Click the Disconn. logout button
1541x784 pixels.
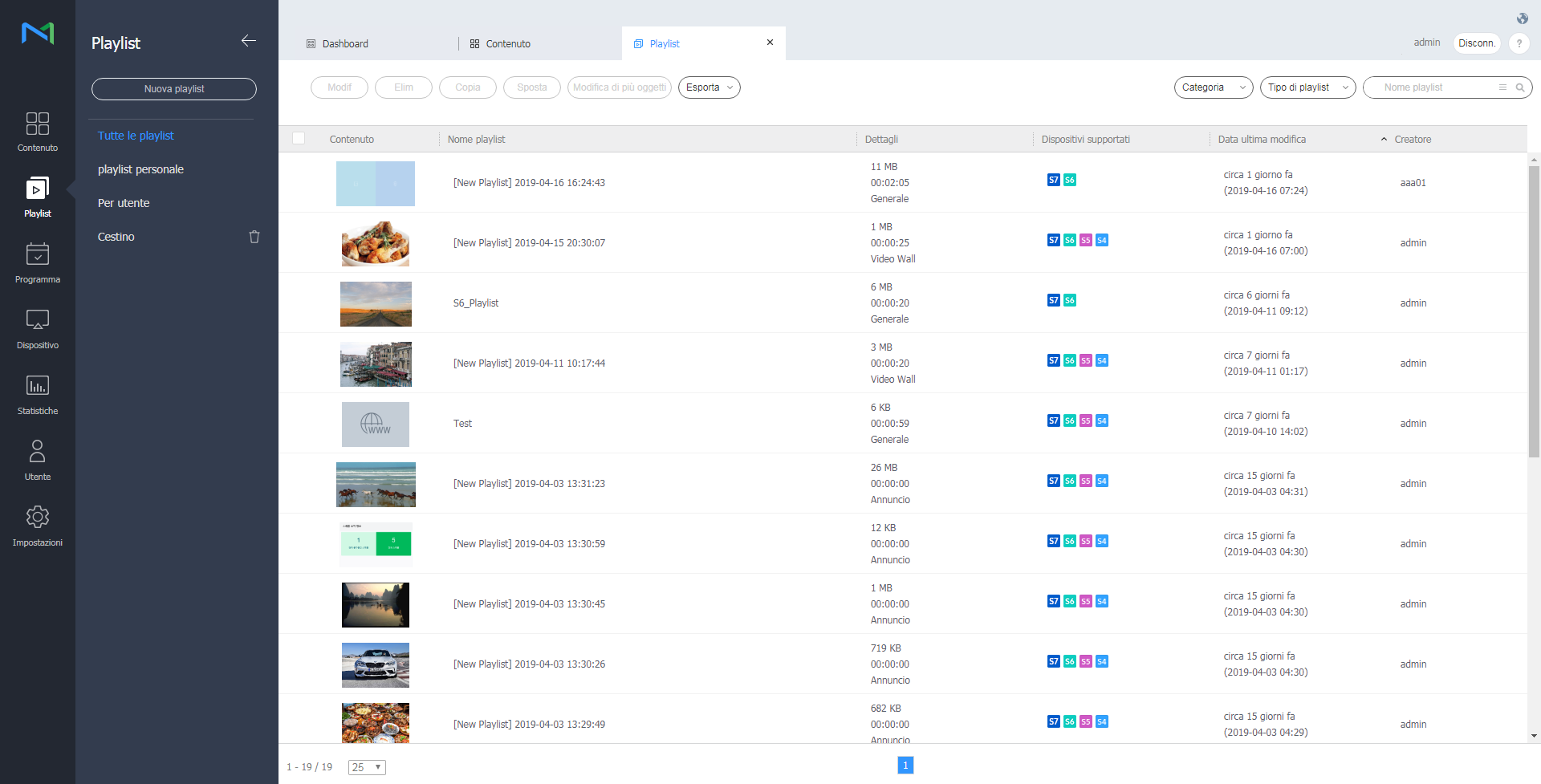pyautogui.click(x=1476, y=43)
